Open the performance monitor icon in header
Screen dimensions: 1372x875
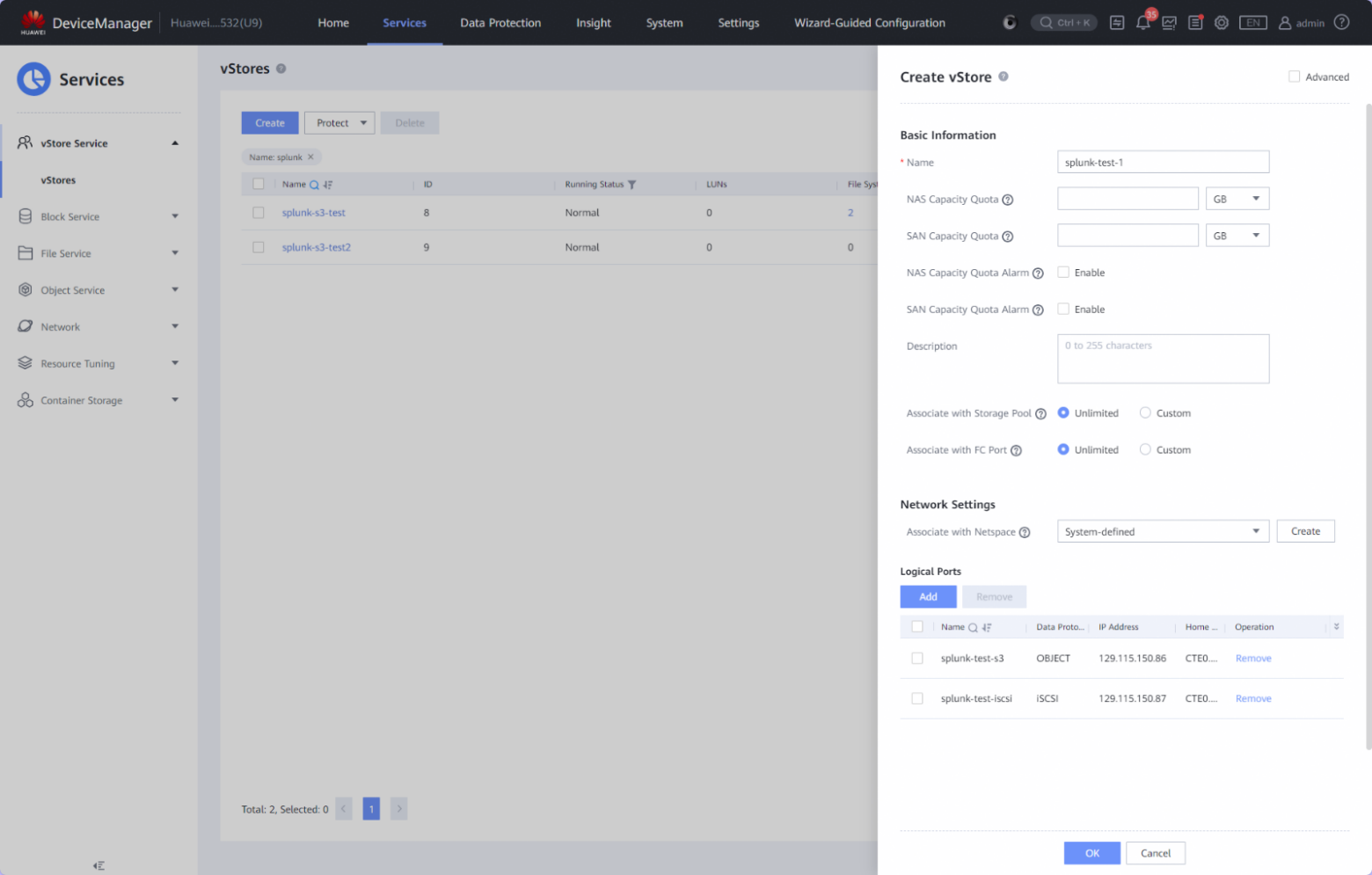click(1169, 23)
